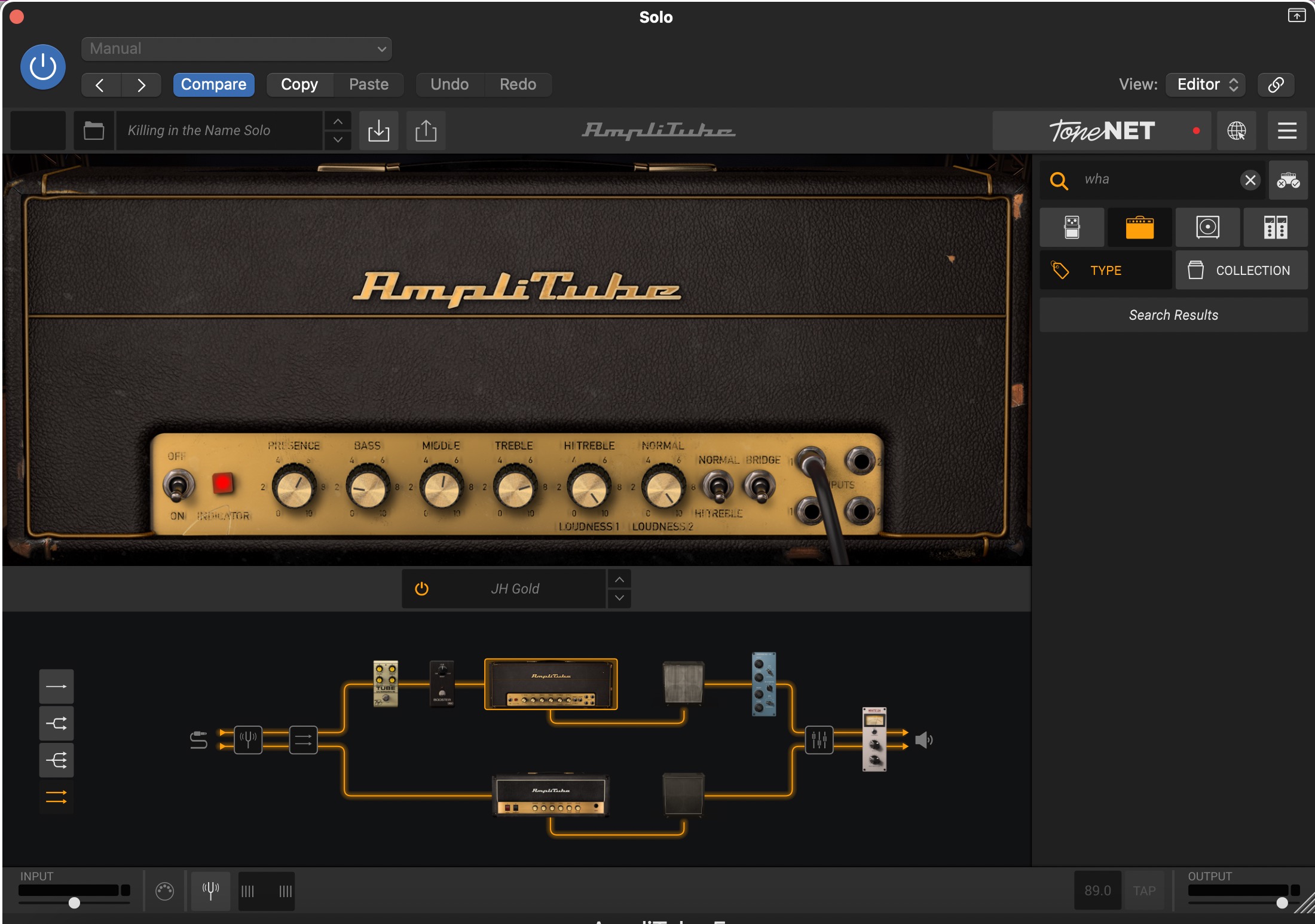Click the link chain icon
The width and height of the screenshot is (1315, 924).
point(1276,85)
